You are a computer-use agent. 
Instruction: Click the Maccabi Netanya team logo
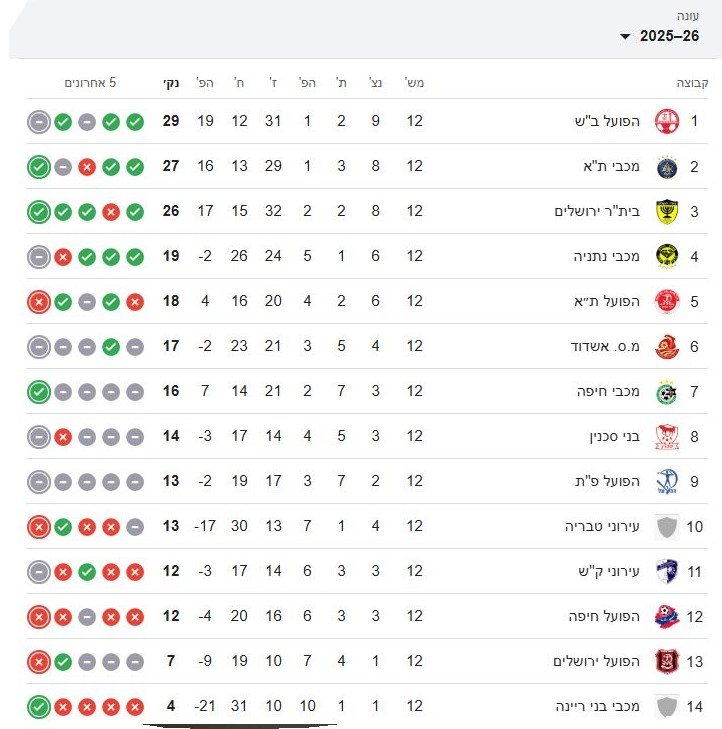pos(666,256)
